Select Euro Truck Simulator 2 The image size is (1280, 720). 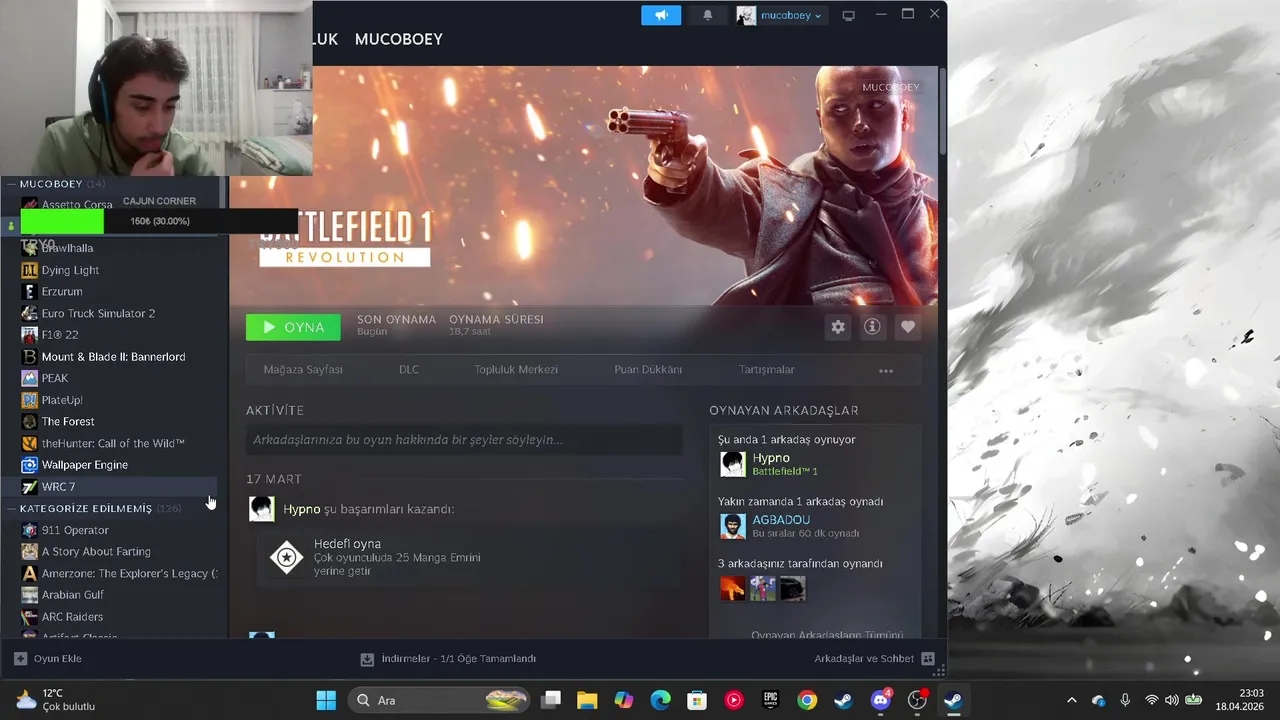tap(98, 313)
